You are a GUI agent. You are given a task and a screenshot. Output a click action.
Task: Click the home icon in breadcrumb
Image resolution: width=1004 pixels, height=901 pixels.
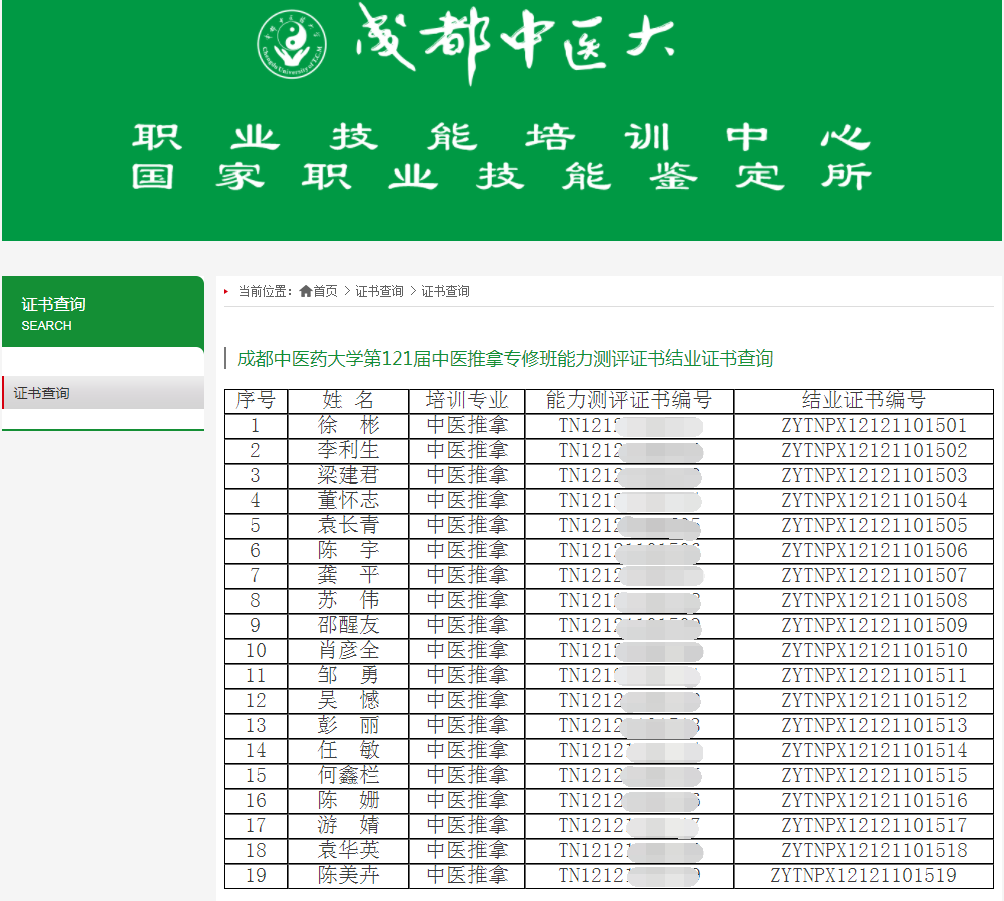pyautogui.click(x=305, y=291)
